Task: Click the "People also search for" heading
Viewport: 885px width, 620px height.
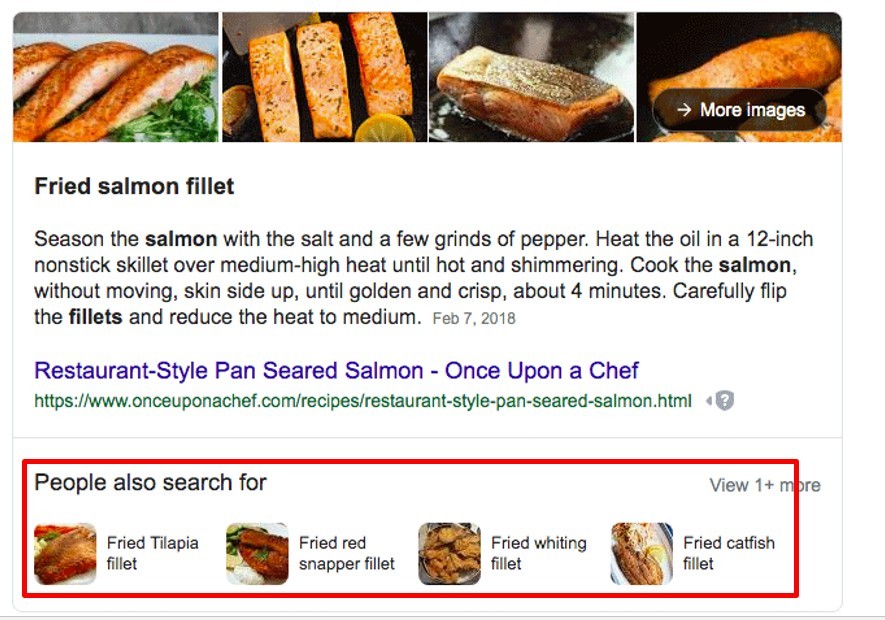Action: (x=150, y=483)
